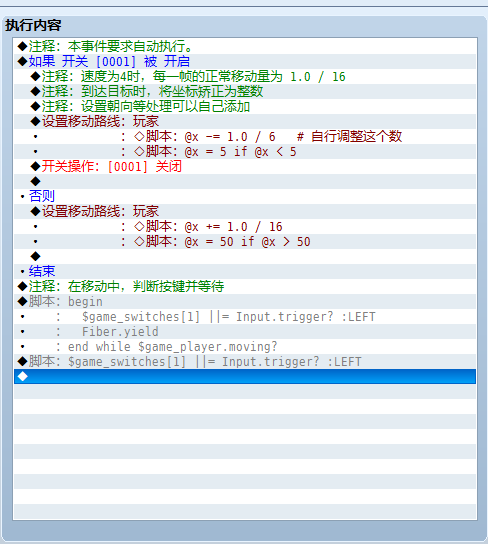The height and width of the screenshot is (544, 488).
Task: Select the 结束 branch end line
Action: point(245,272)
